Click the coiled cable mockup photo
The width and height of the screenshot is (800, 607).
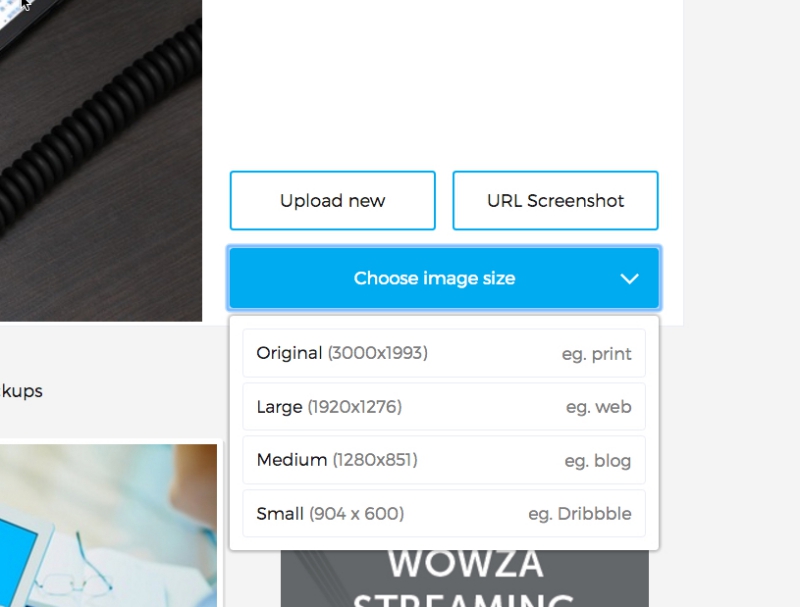[100, 160]
